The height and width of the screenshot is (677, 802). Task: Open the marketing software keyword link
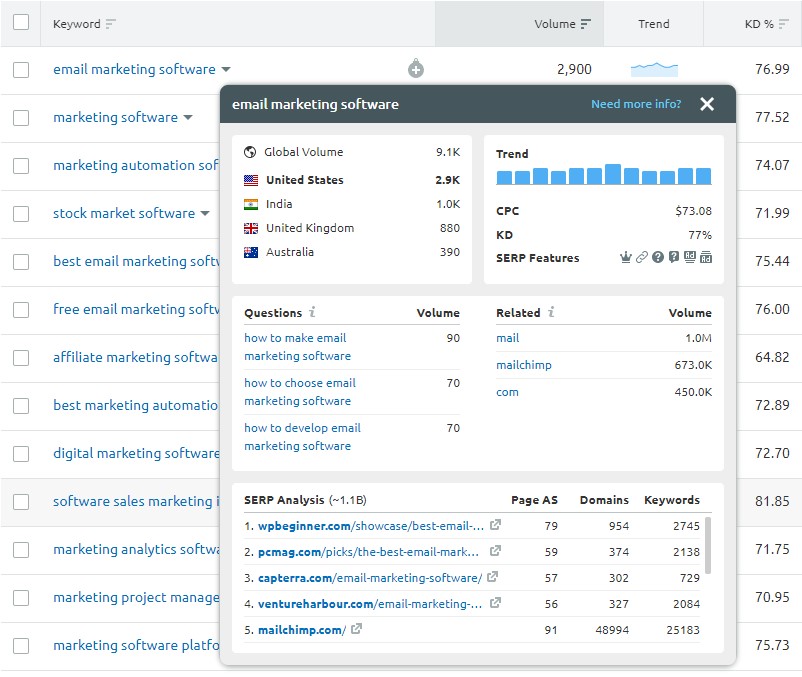click(x=116, y=118)
